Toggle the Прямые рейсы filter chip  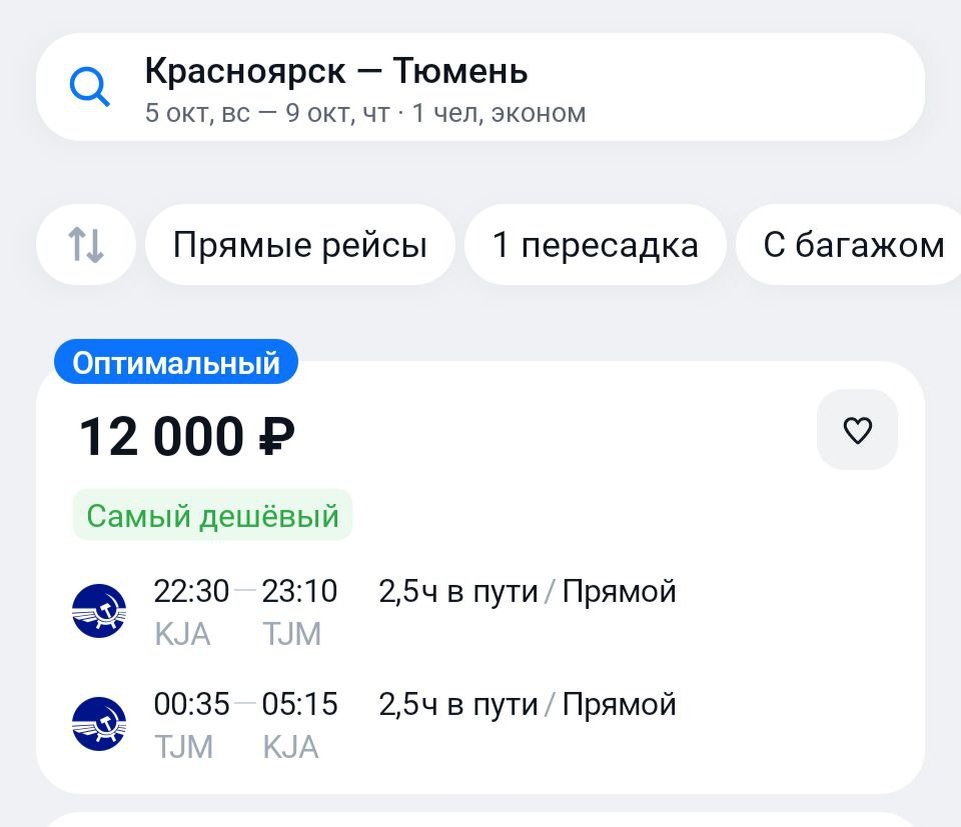[x=300, y=245]
